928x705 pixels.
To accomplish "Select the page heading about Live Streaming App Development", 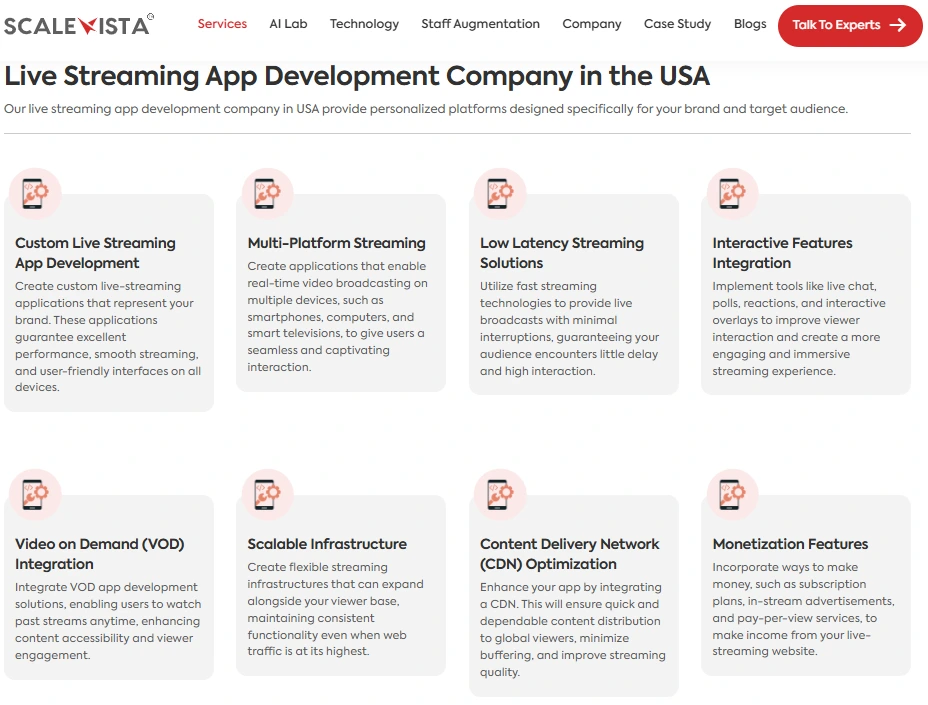I will click(357, 76).
